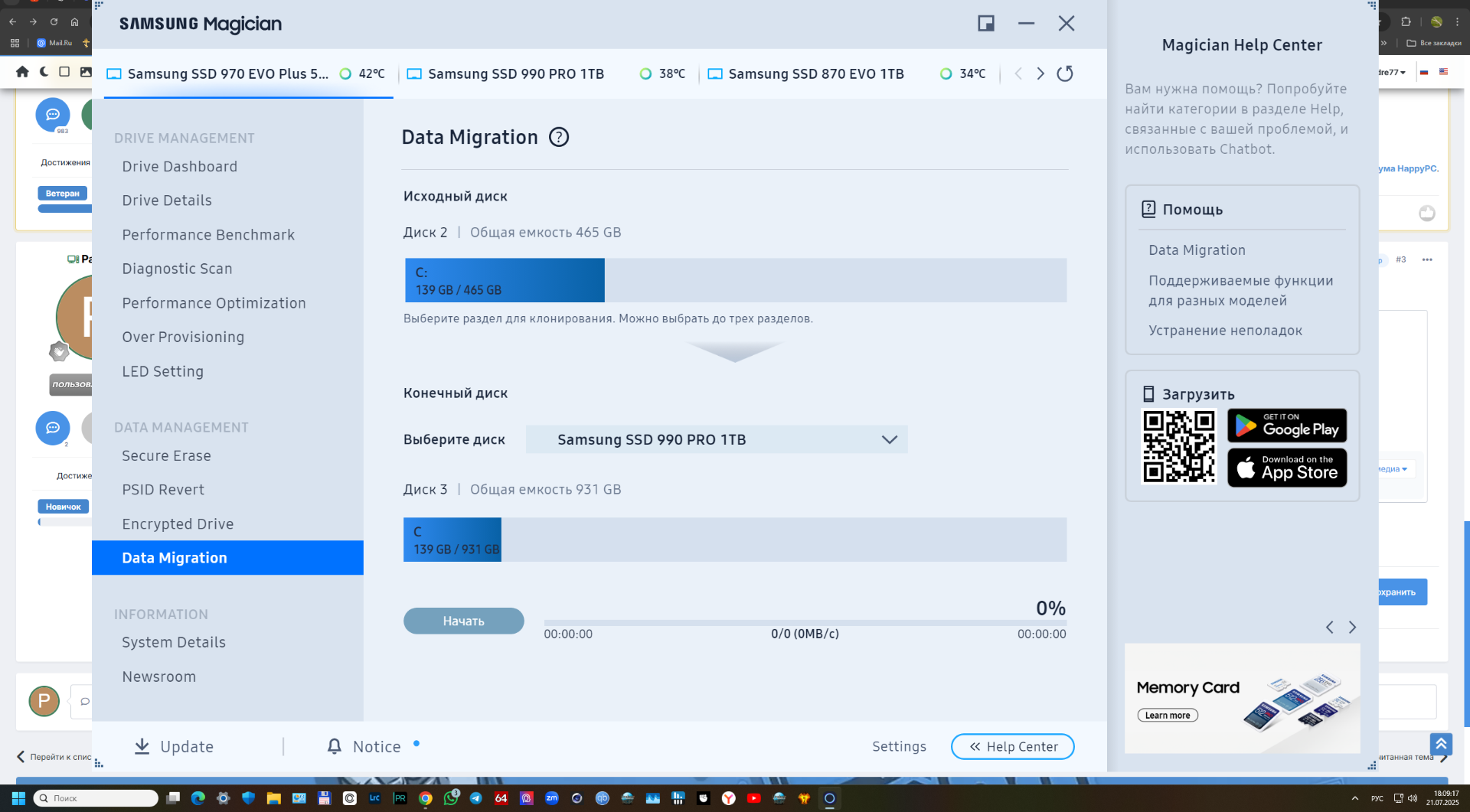The height and width of the screenshot is (812, 1470).
Task: Click the browser reload button
Action: (x=54, y=21)
